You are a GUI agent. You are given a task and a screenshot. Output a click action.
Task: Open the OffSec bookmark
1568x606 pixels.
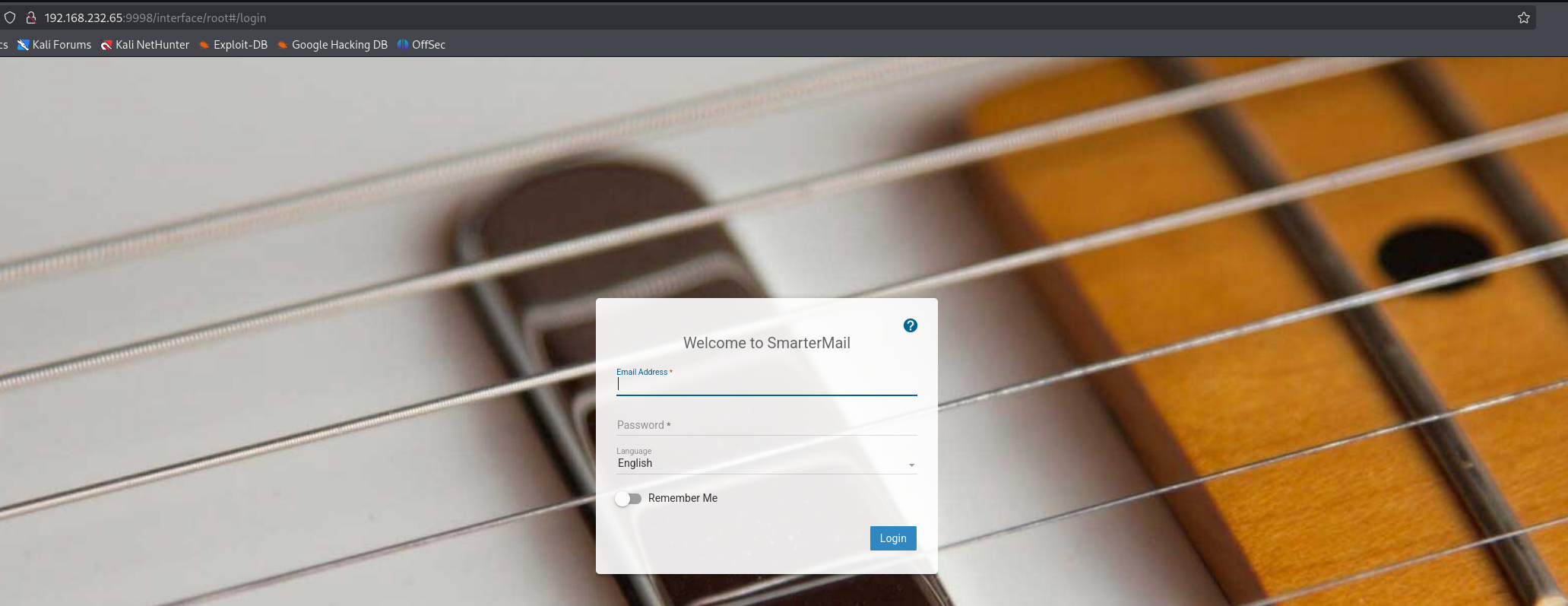(x=421, y=45)
